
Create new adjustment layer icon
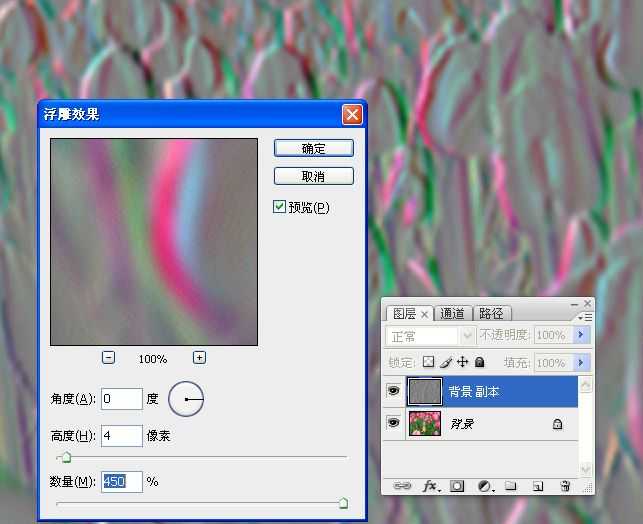pos(485,486)
